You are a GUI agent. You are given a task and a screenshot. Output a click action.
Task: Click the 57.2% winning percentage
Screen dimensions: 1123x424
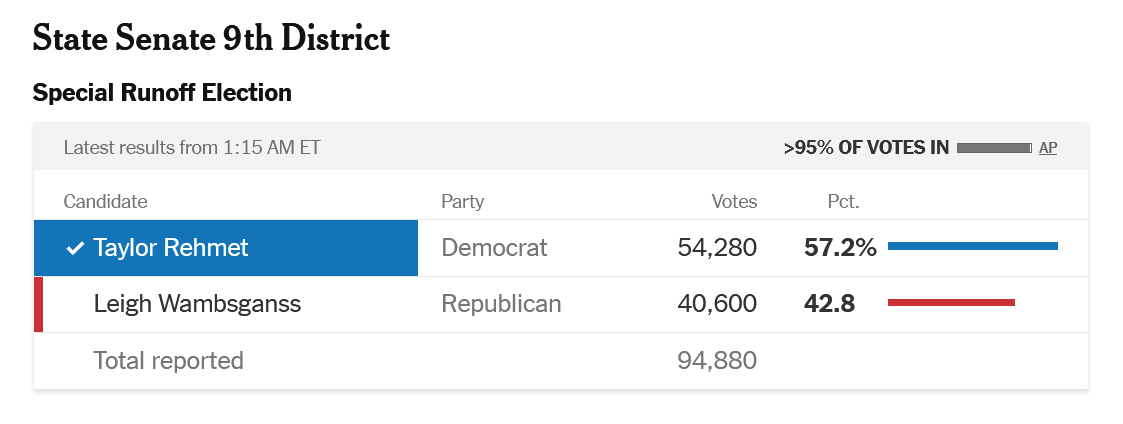pyautogui.click(x=840, y=248)
